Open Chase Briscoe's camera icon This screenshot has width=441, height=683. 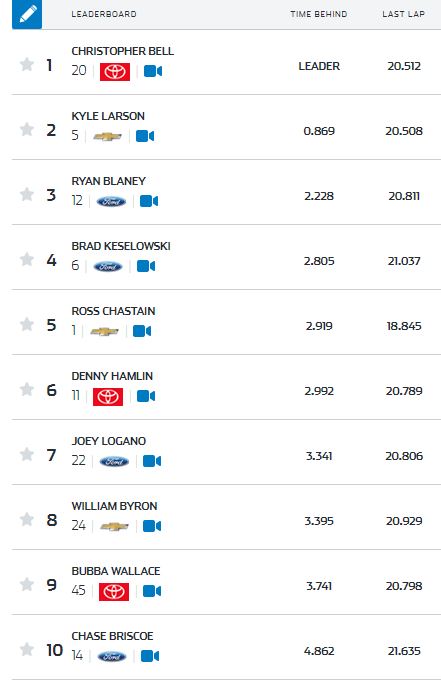150,656
